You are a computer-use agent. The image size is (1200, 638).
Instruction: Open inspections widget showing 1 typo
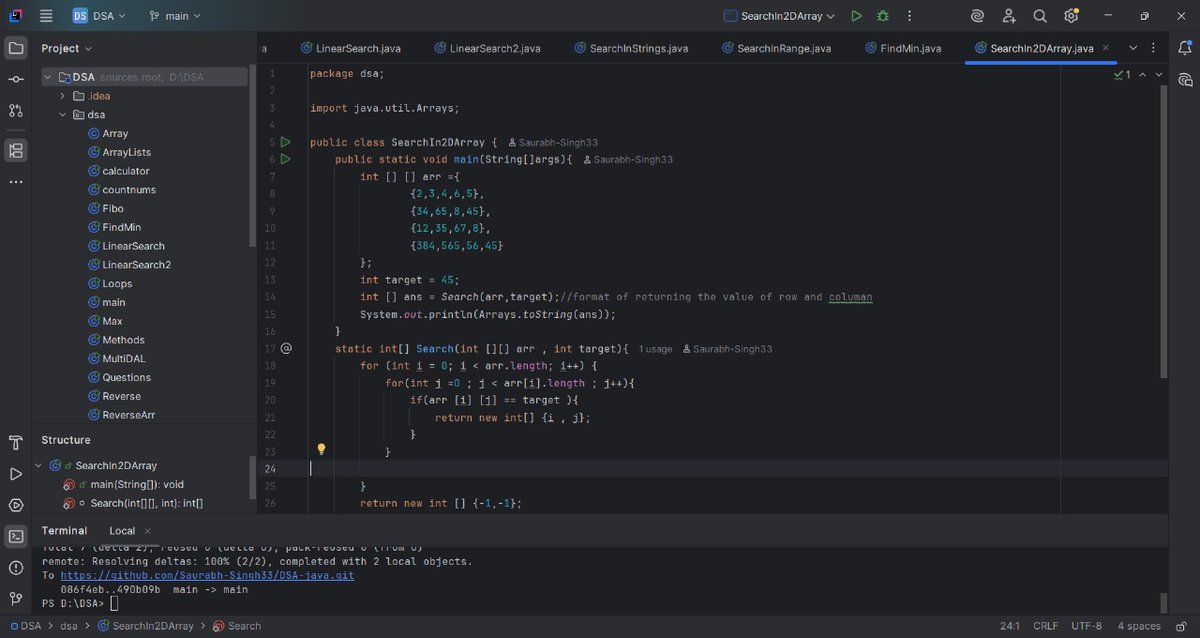coord(1122,74)
